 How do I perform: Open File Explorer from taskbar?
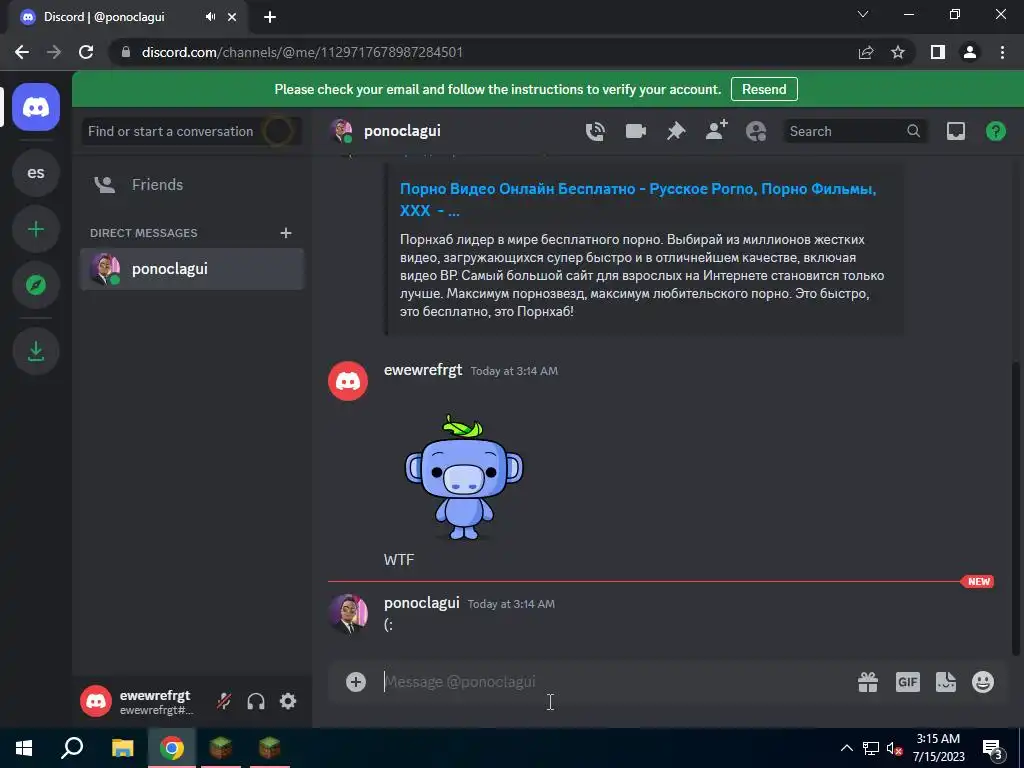coord(122,748)
